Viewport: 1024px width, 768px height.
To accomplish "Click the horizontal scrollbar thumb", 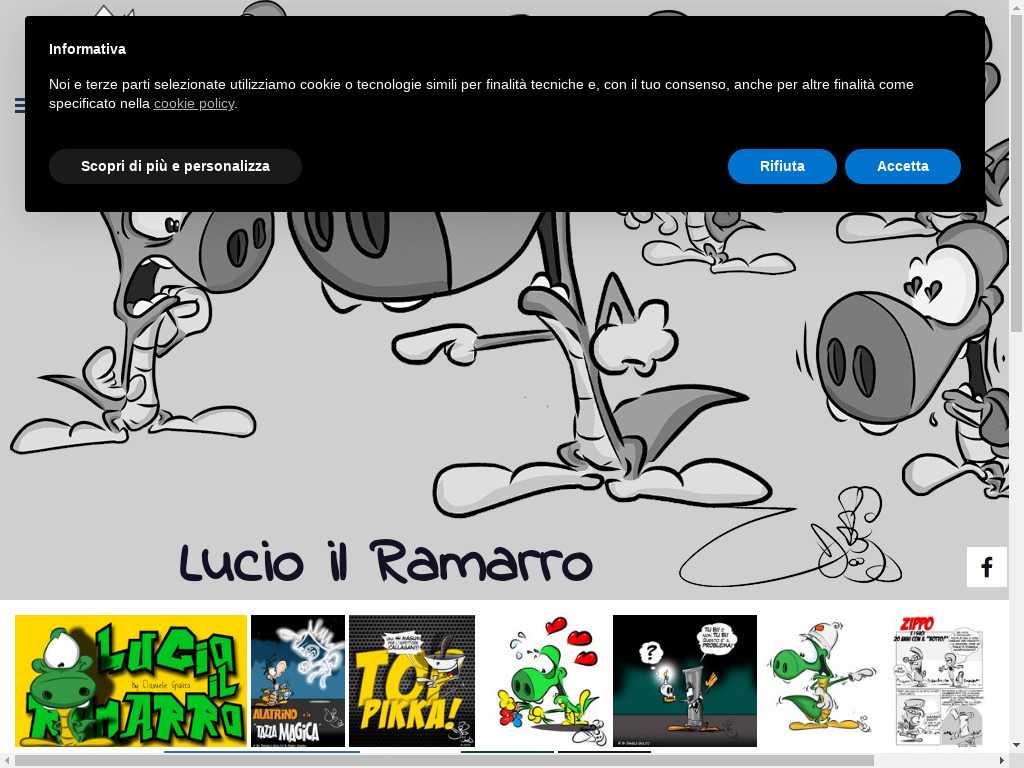I will point(444,761).
